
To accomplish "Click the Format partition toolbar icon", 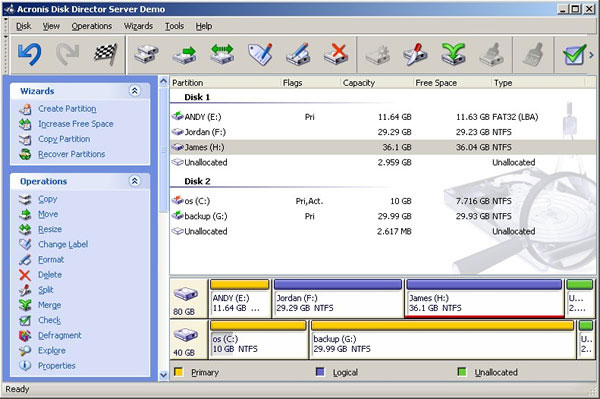I will pyautogui.click(x=298, y=54).
